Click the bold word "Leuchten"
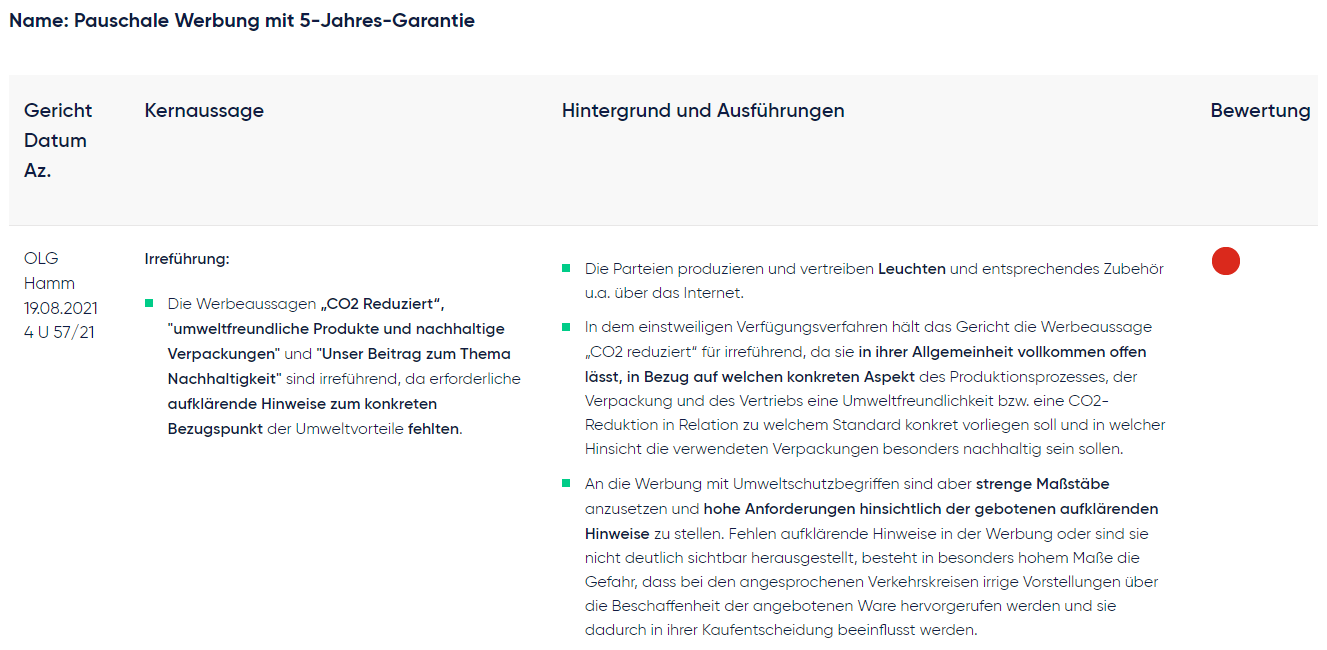The height and width of the screenshot is (650, 1327). [x=911, y=268]
